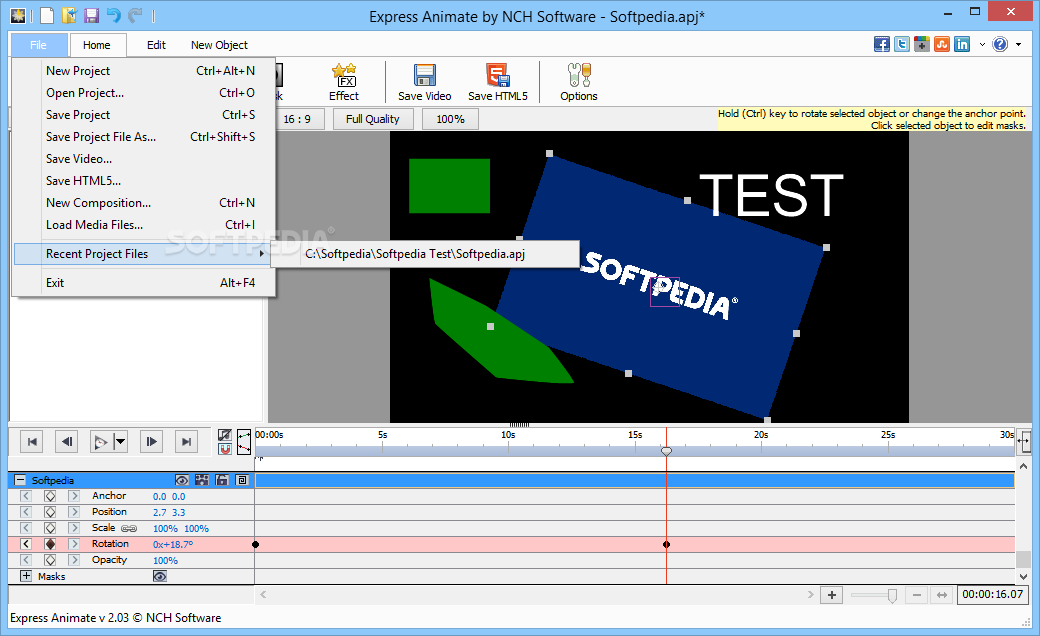1040x636 pixels.
Task: Click timeline zoom out minus button
Action: pos(917,595)
